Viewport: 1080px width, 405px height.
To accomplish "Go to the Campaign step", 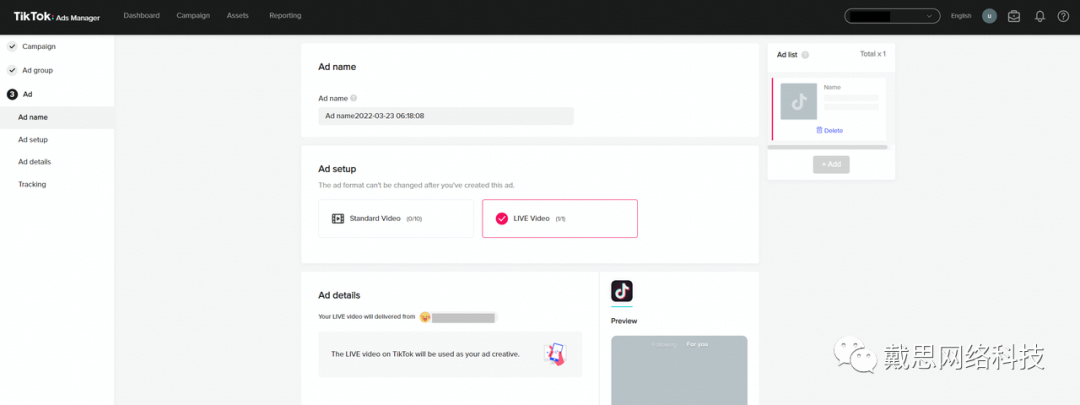I will 39,46.
